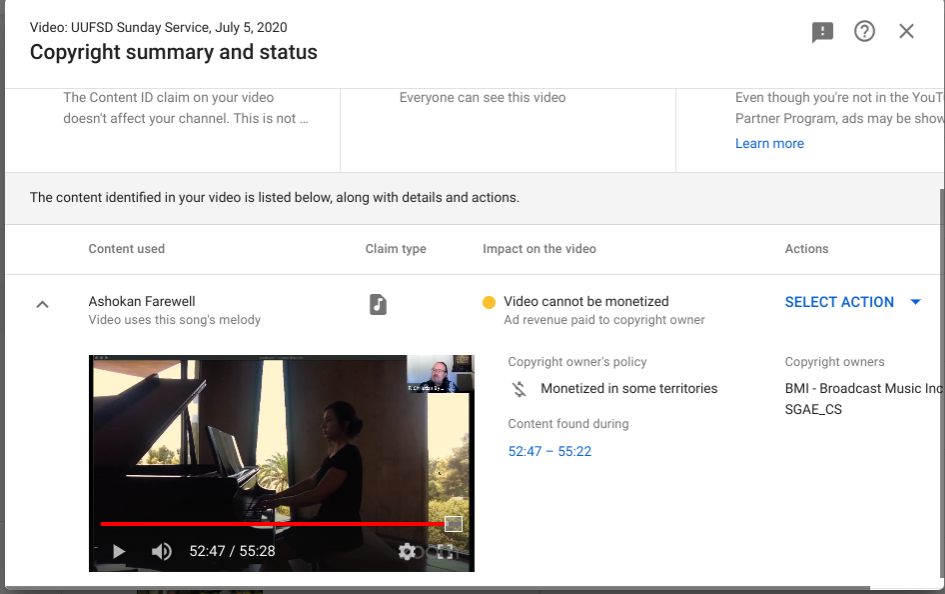Screen dimensions: 945x594
Task: Click the progress bar scrubber handle
Action: [x=453, y=524]
